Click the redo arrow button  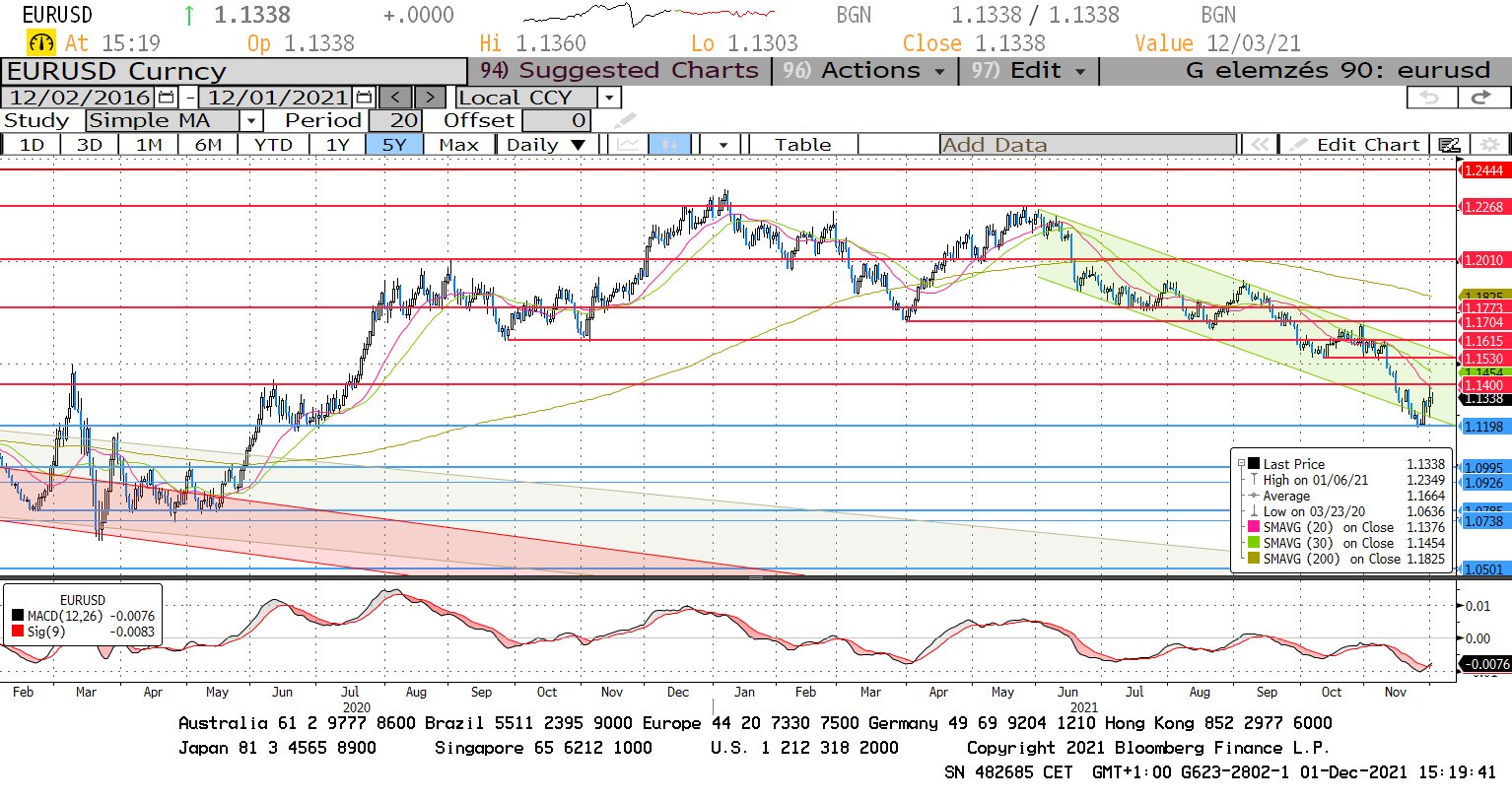[1480, 98]
